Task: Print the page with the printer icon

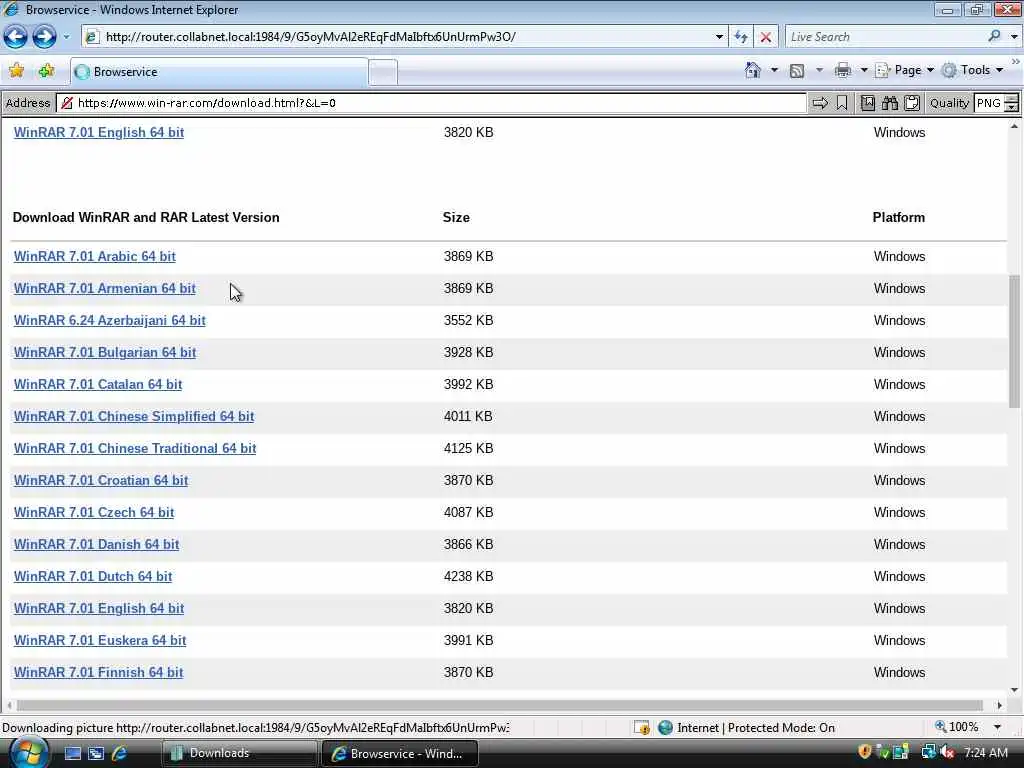Action: tap(843, 70)
